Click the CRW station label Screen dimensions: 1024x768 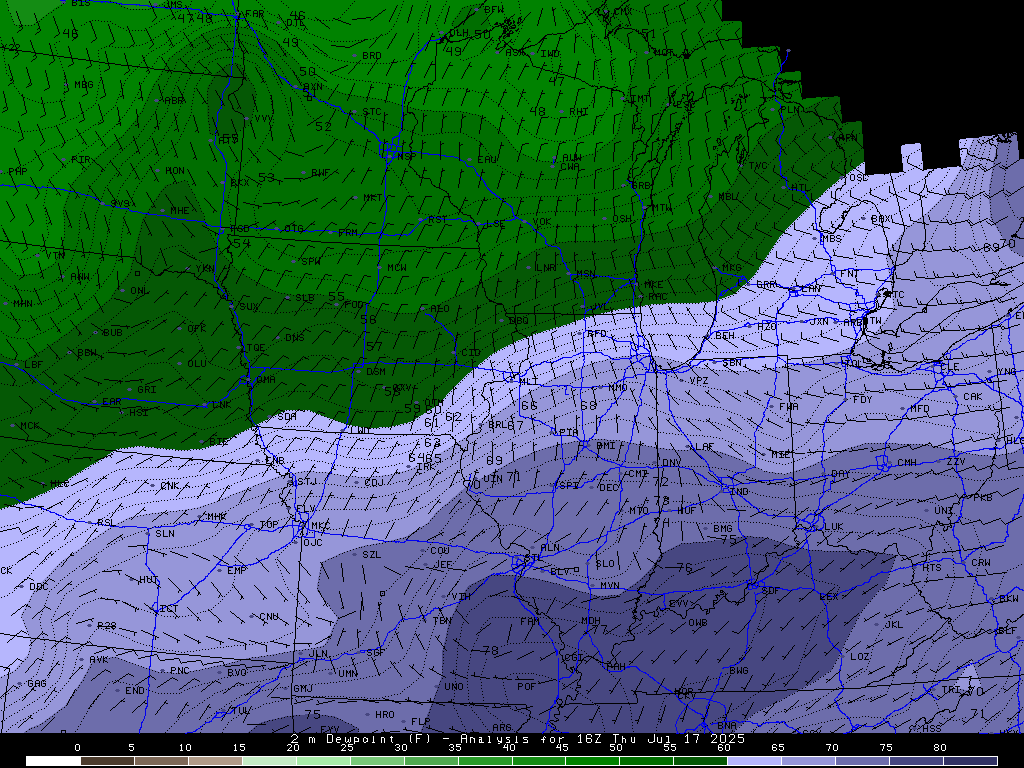tap(981, 563)
